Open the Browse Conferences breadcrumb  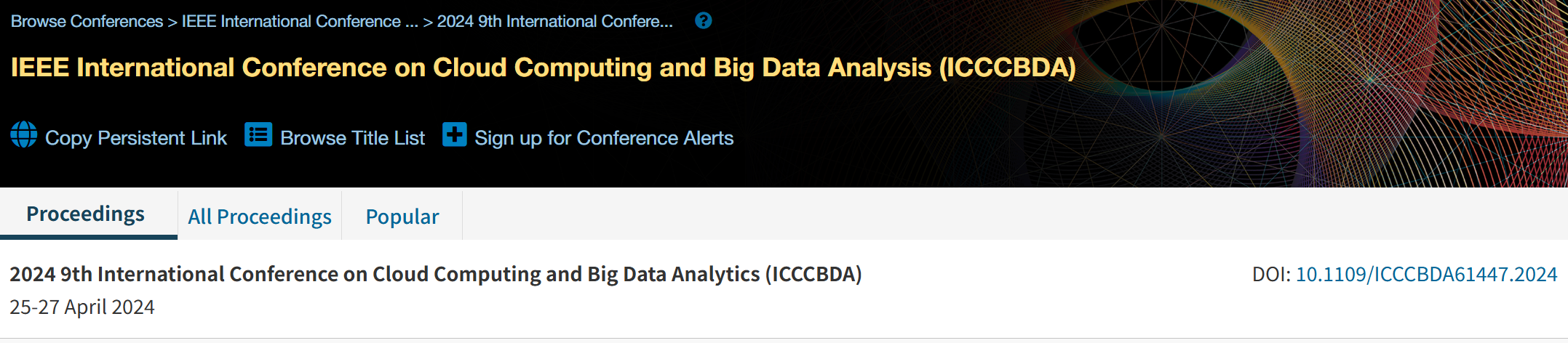click(x=87, y=22)
